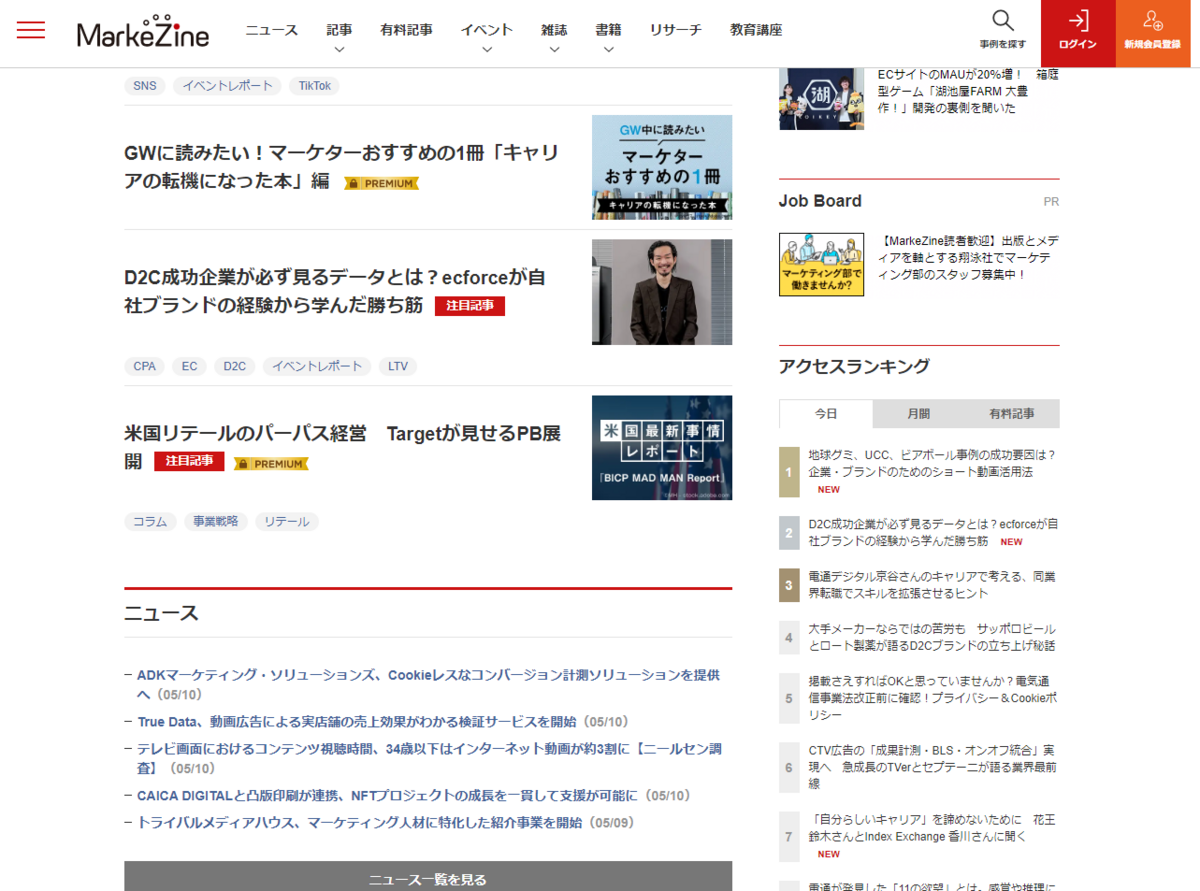This screenshot has height=891, width=1200.
Task: Click the PREMIUM lock badge on GW article
Action: tap(381, 182)
